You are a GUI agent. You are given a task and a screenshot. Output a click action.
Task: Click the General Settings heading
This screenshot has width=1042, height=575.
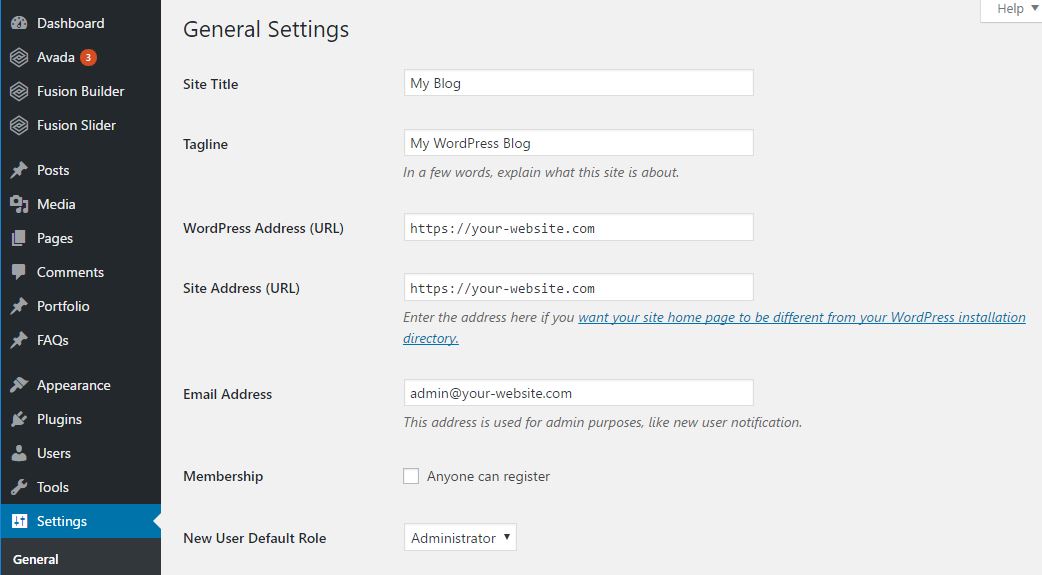[x=266, y=29]
